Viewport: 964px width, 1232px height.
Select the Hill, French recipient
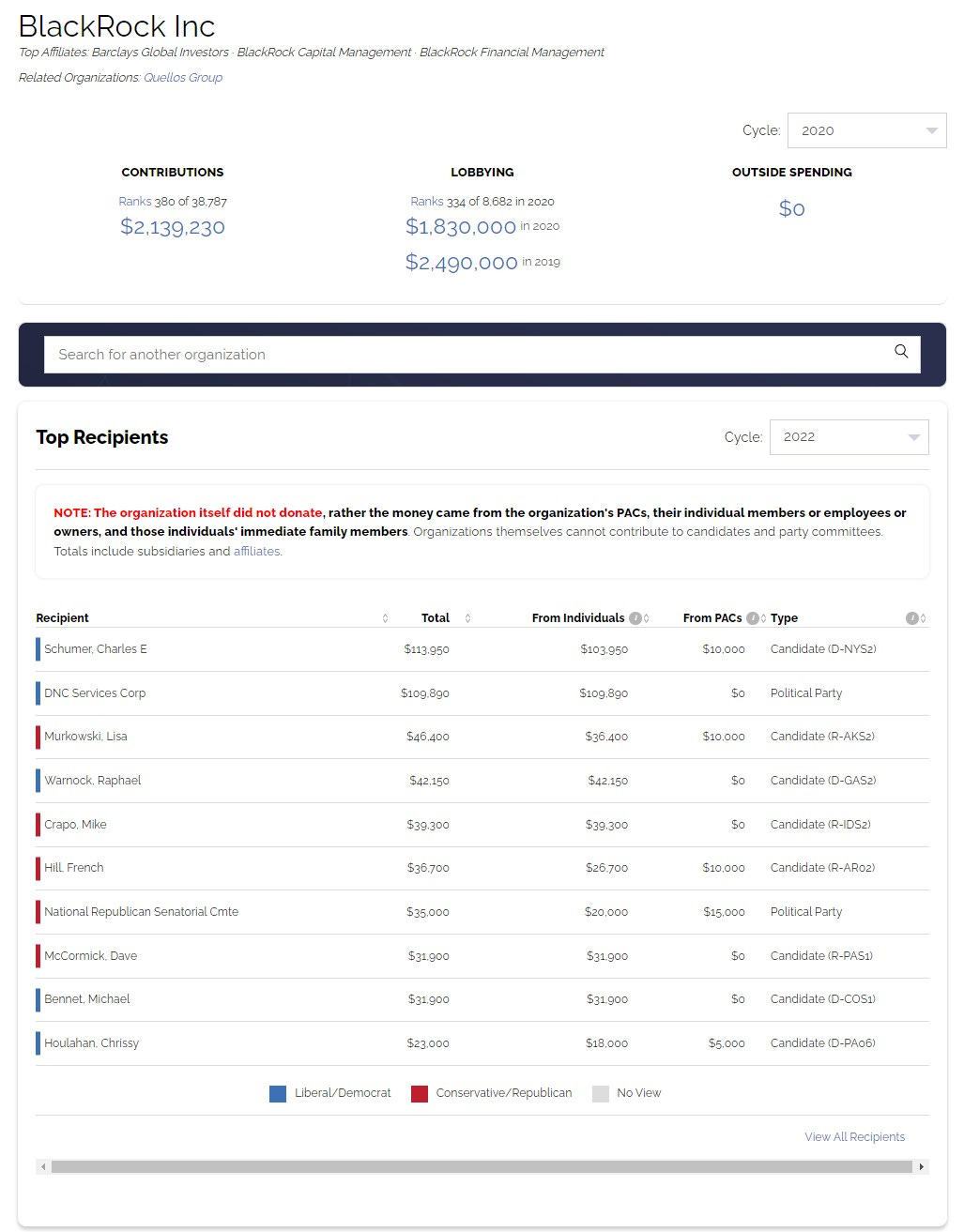point(74,868)
